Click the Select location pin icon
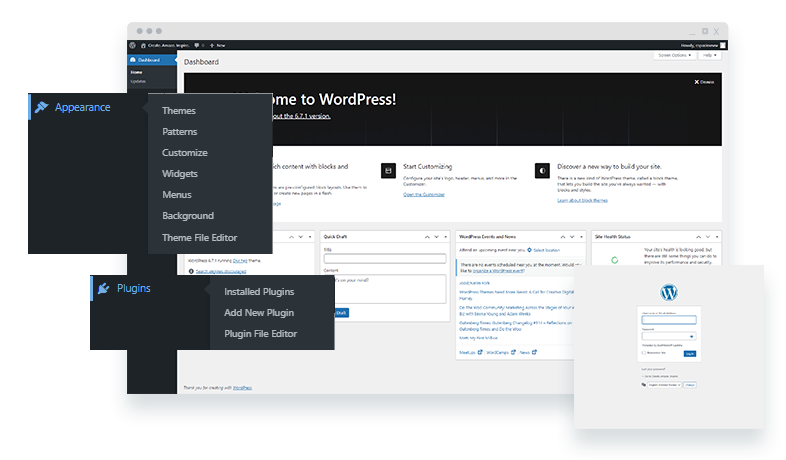The height and width of the screenshot is (460, 786). (x=529, y=250)
